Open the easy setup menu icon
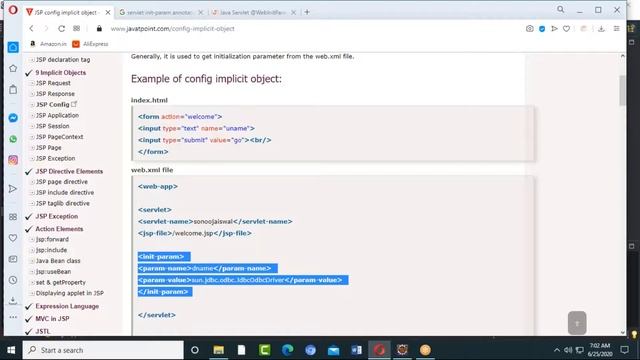Screen dimensions: 640x360 tap(616, 29)
